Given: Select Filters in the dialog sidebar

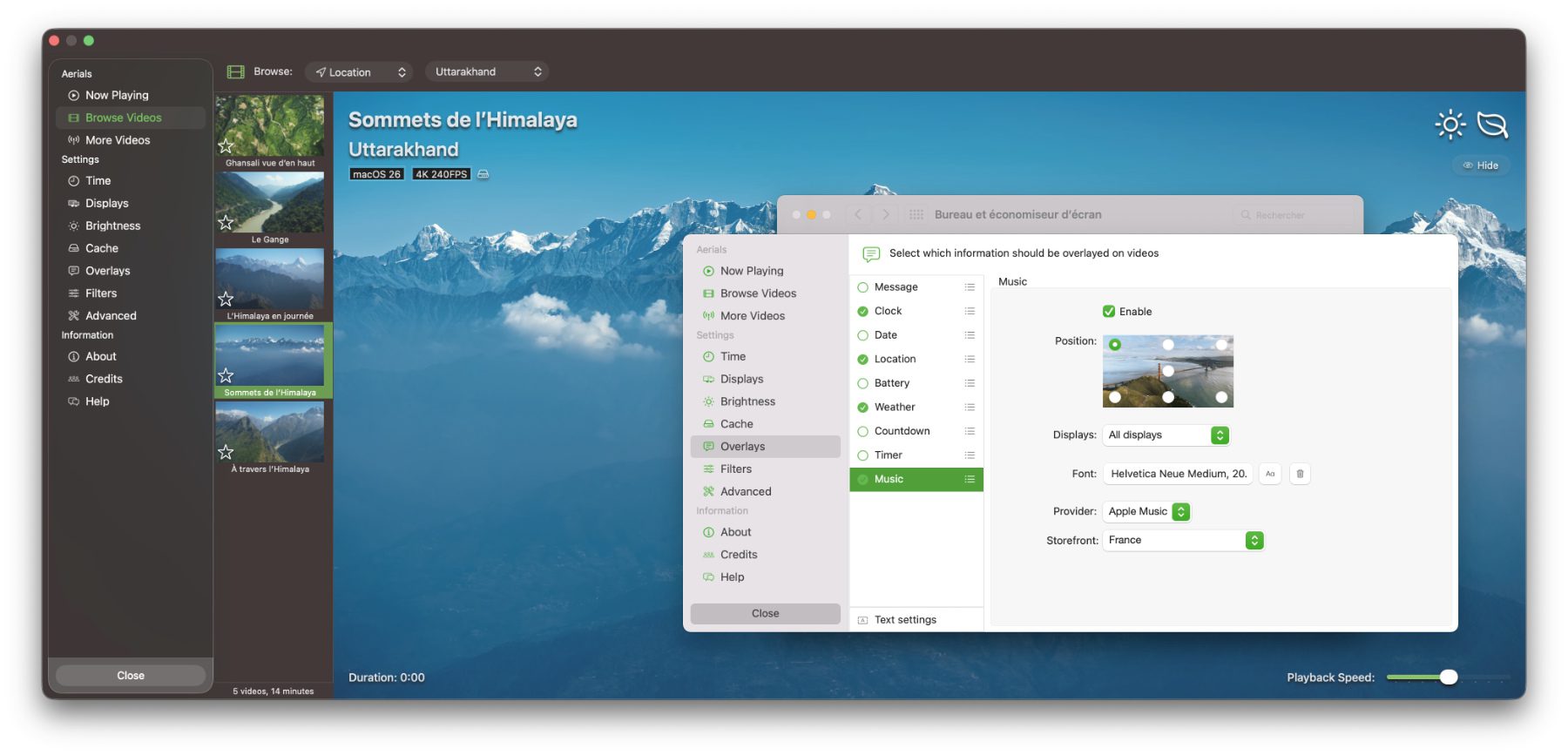Looking at the screenshot, I should 735,469.
